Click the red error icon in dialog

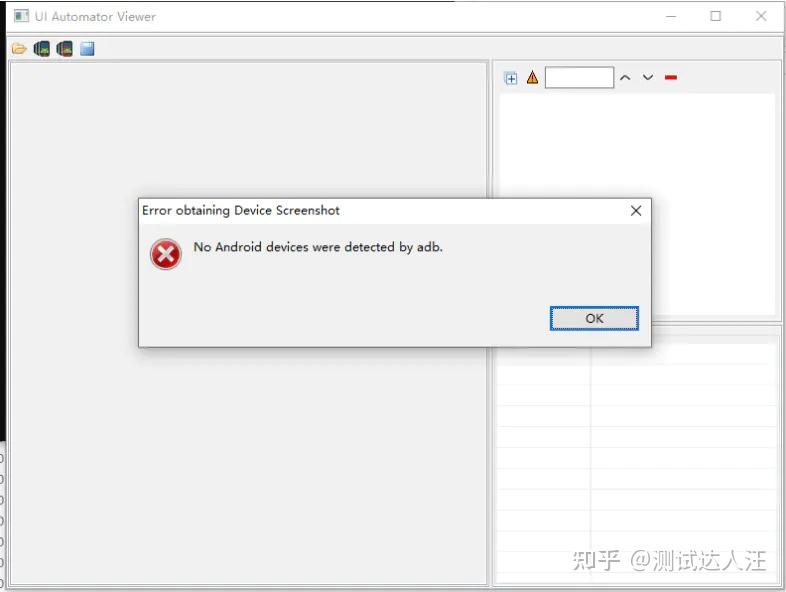(165, 254)
